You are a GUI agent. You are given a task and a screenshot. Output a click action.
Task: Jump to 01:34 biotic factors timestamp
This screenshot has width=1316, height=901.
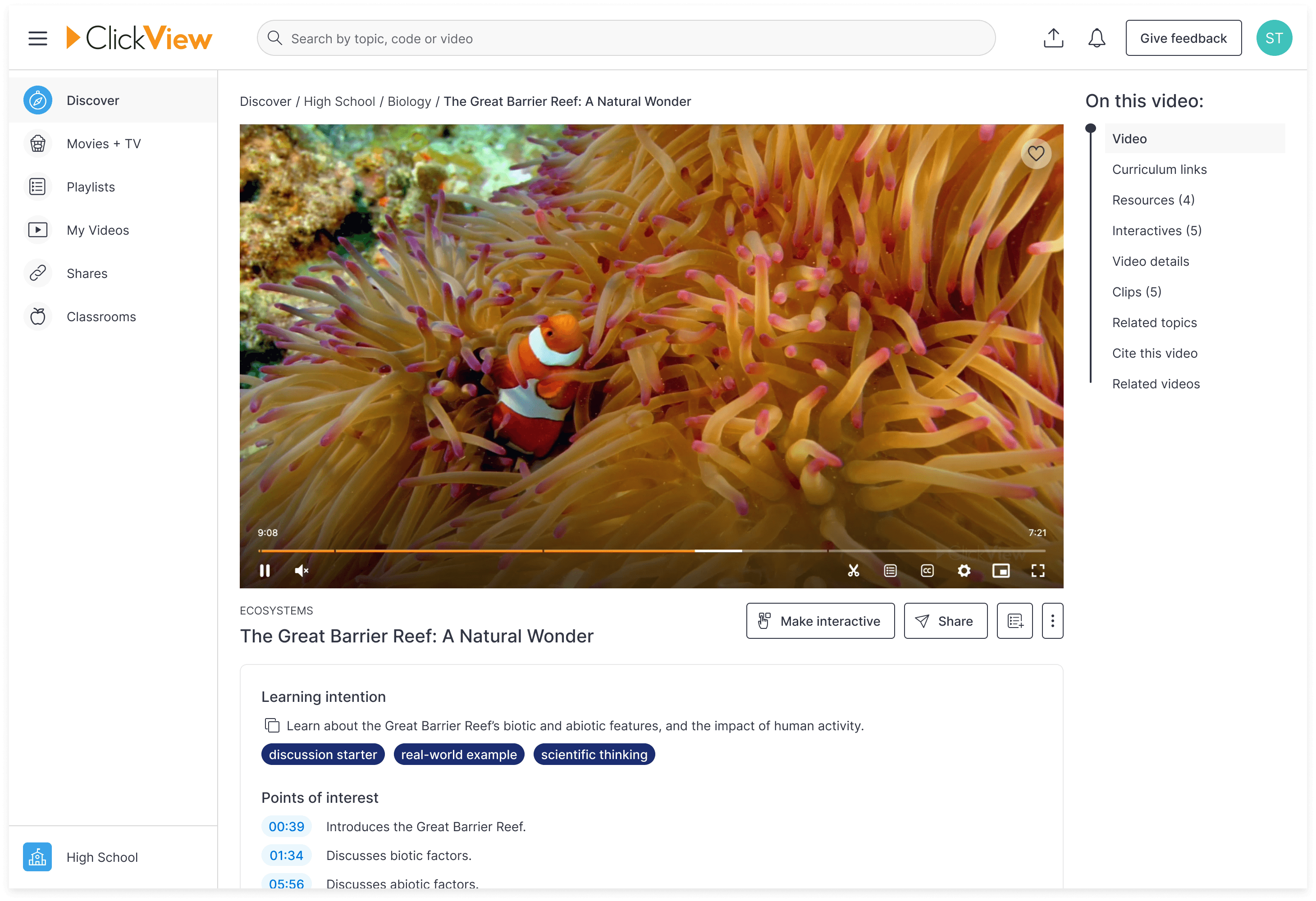tap(287, 855)
